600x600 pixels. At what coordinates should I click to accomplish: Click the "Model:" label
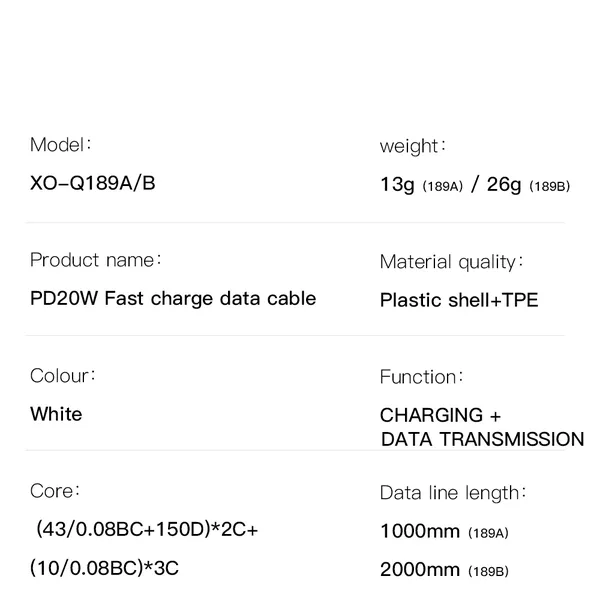pyautogui.click(x=61, y=144)
